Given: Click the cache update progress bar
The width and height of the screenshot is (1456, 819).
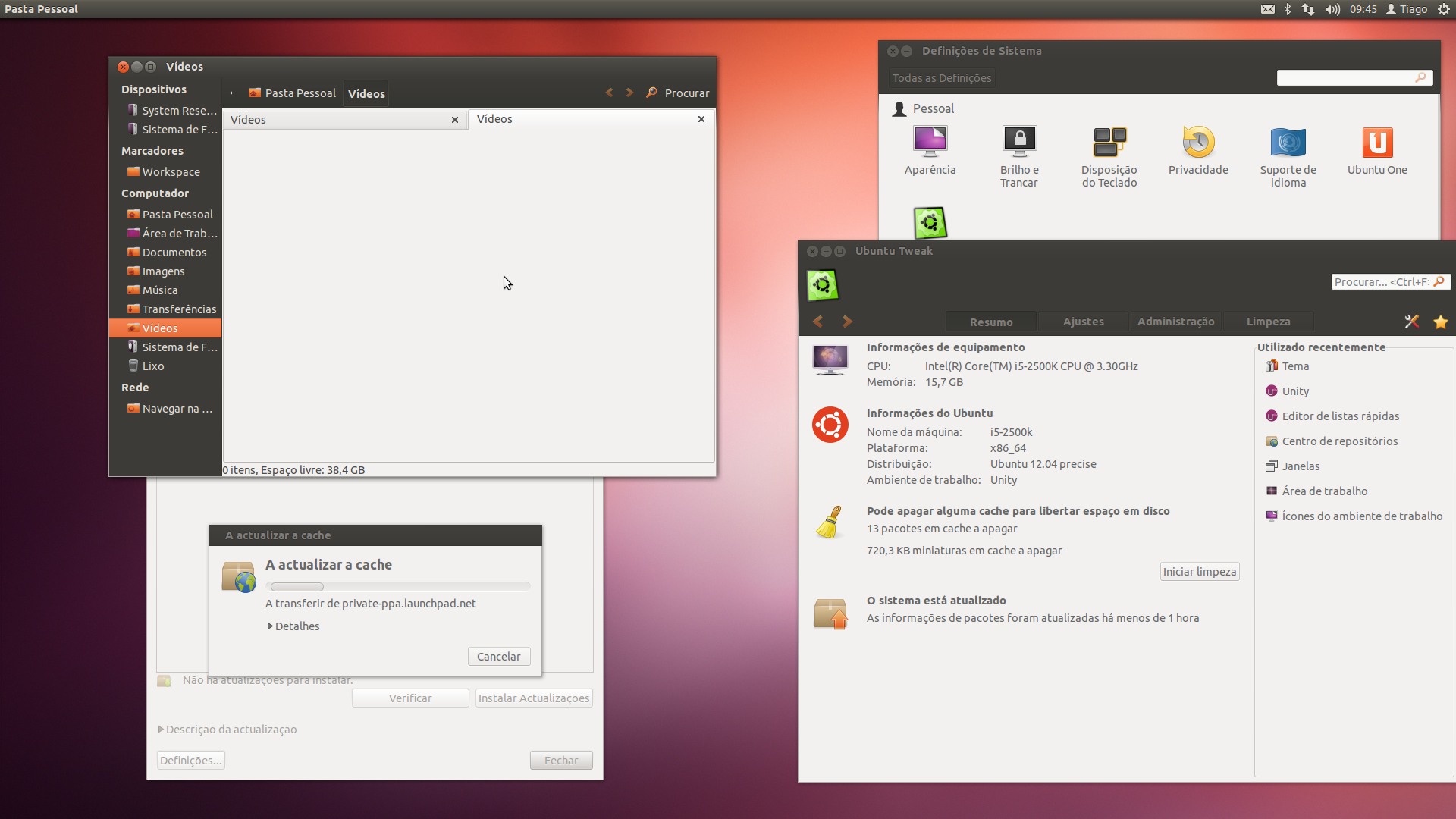Looking at the screenshot, I should pyautogui.click(x=398, y=586).
